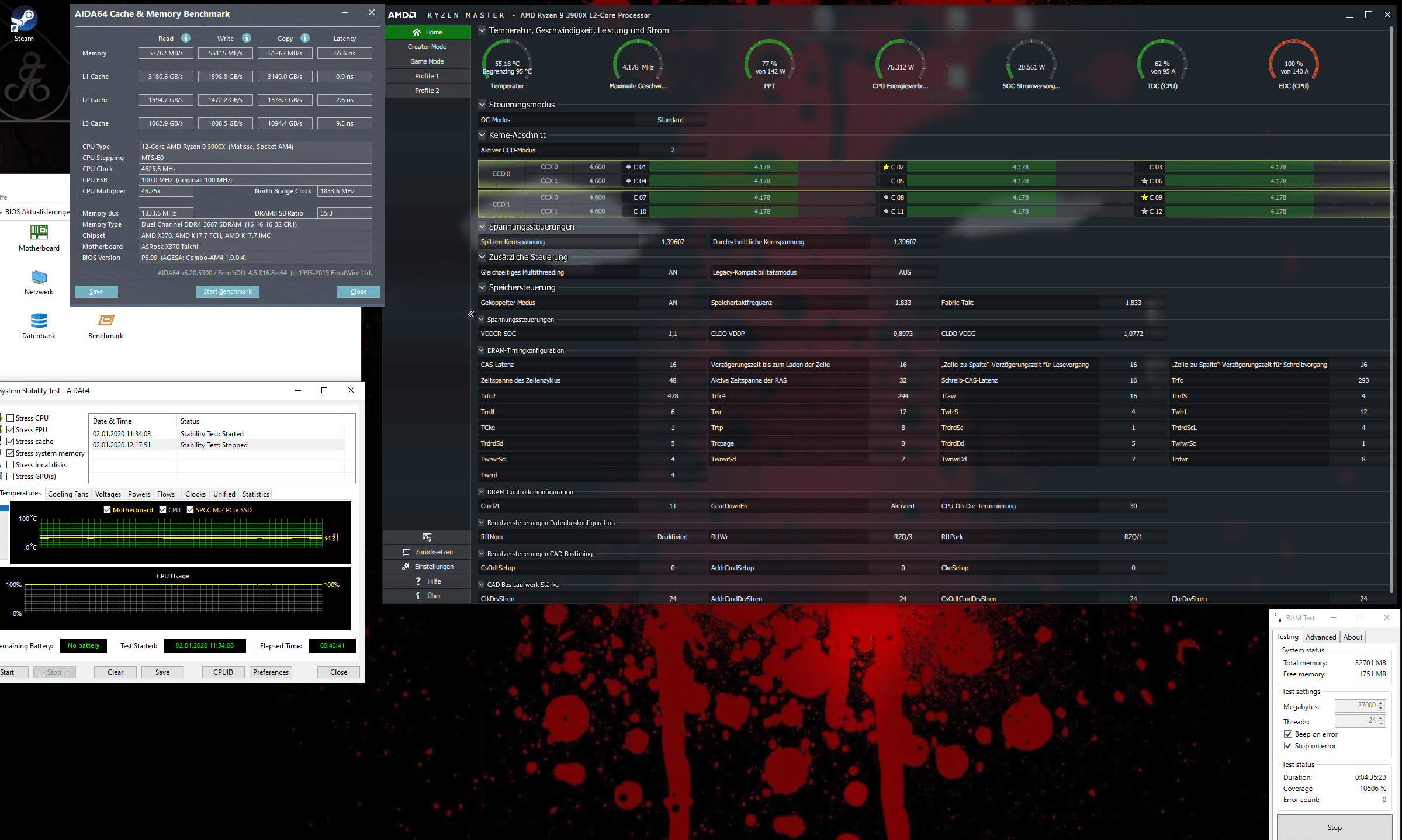
Task: Click the TDC (CPU) gauge
Action: 1162,64
